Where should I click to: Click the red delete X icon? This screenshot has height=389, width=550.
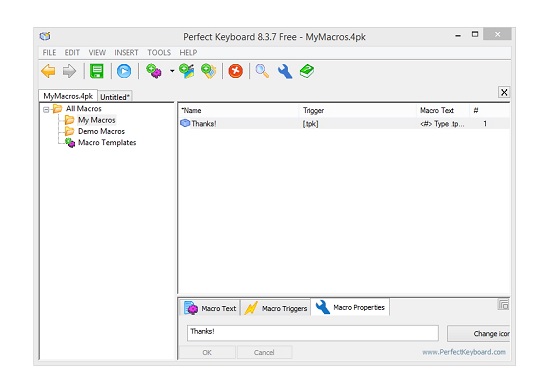click(236, 71)
